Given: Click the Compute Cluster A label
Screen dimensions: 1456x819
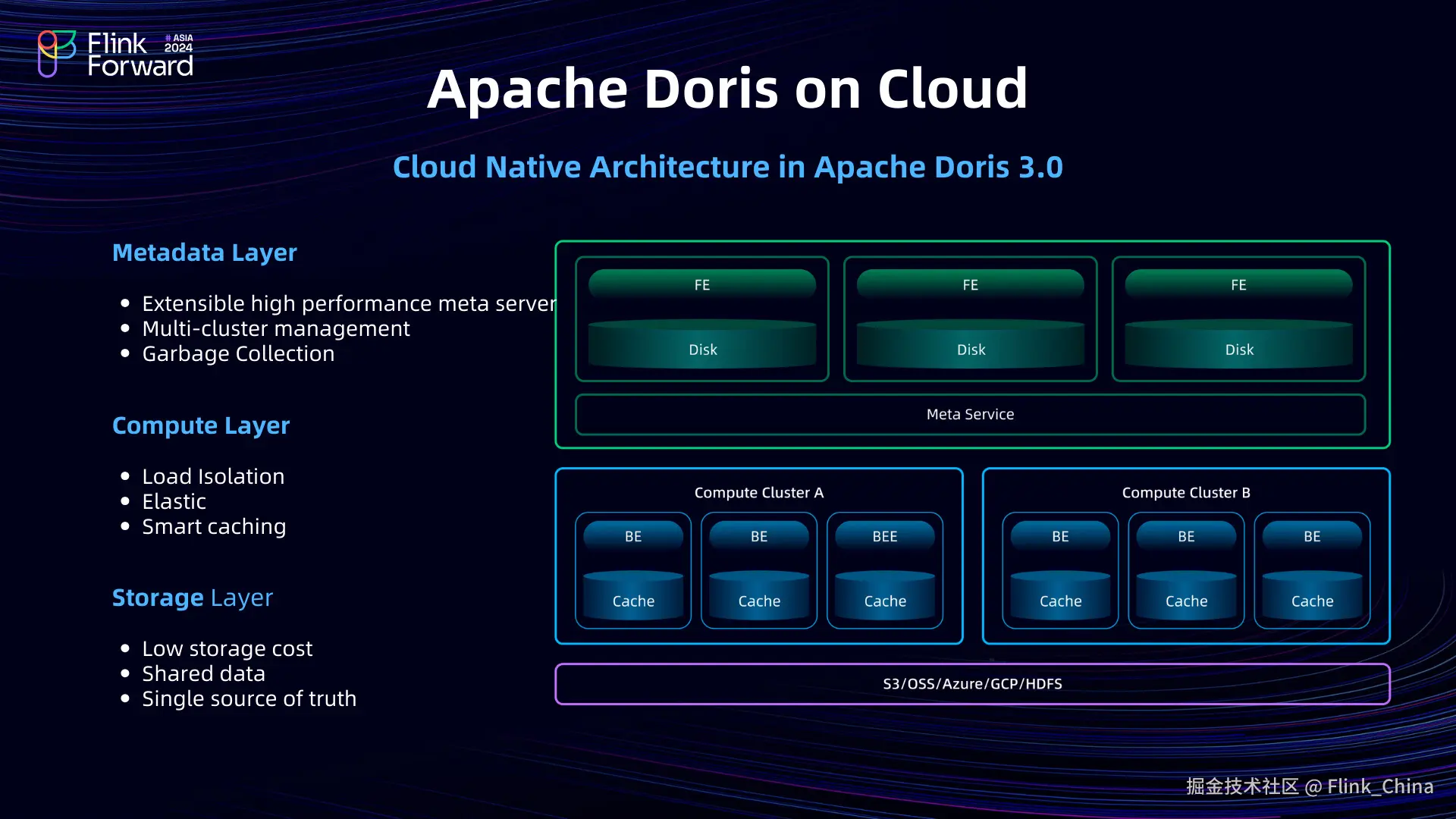Looking at the screenshot, I should pos(758,493).
